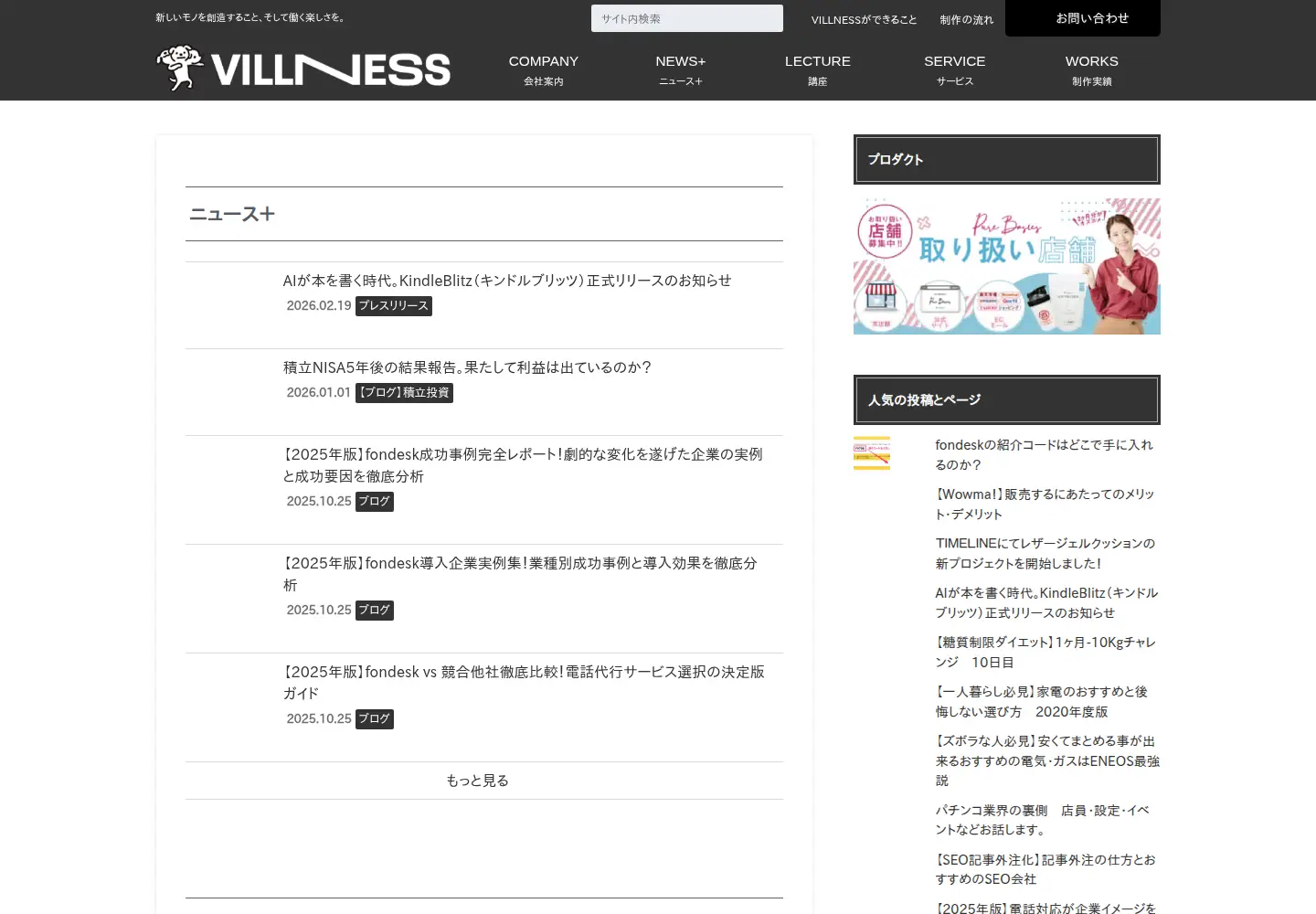The width and height of the screenshot is (1316, 914).
Task: Click the ニュース+ section heading
Action: pos(232,214)
